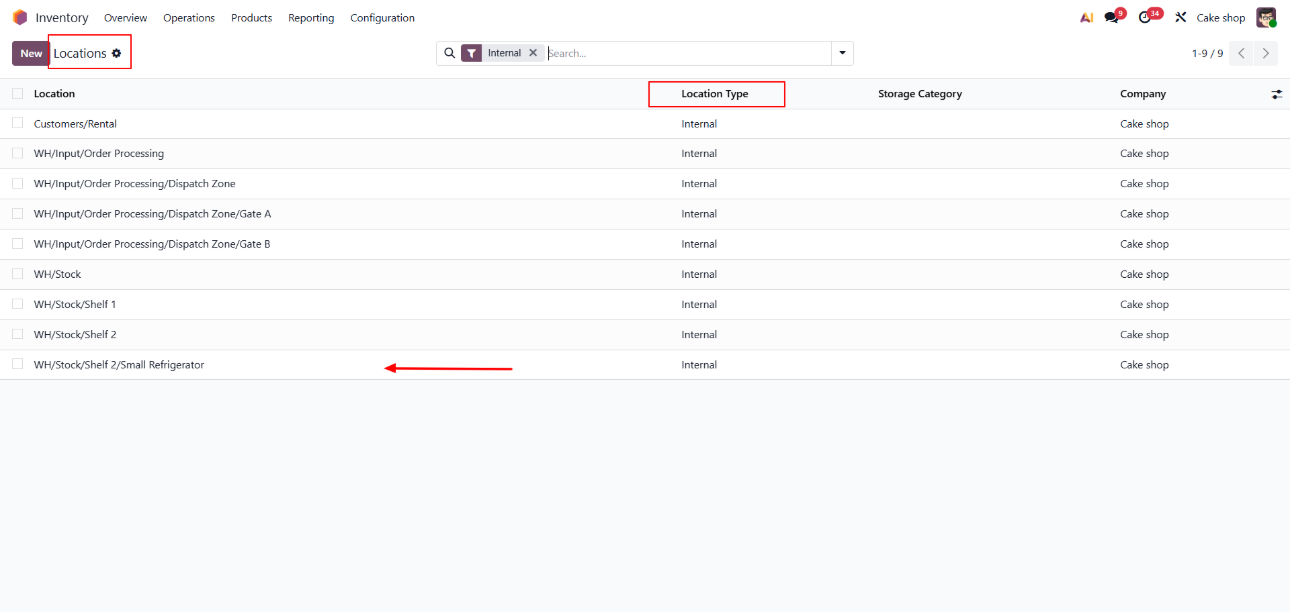Open the Configuration menu dropdown
This screenshot has height=612, width=1290.
[382, 18]
